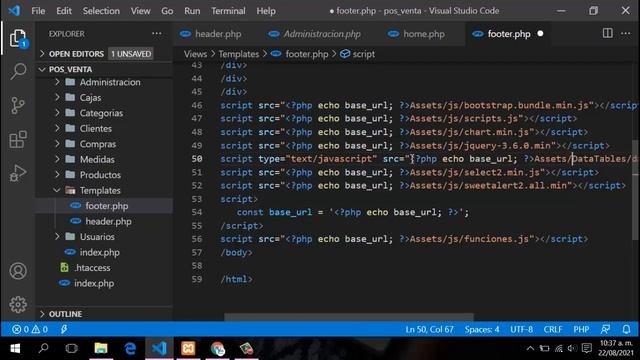Click errors and warnings status indicator

30,329
